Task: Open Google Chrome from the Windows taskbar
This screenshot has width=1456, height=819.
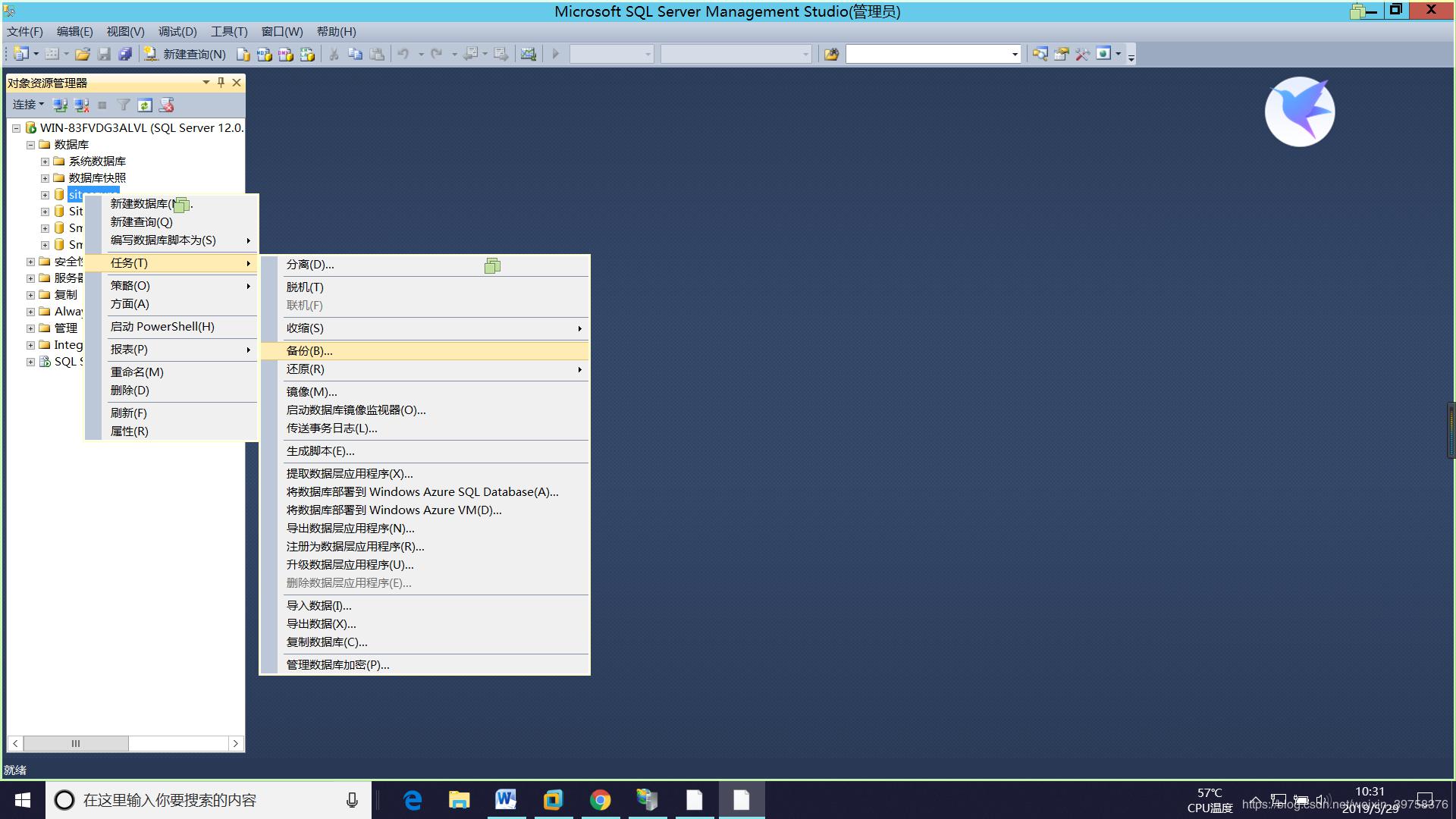Action: 600,800
